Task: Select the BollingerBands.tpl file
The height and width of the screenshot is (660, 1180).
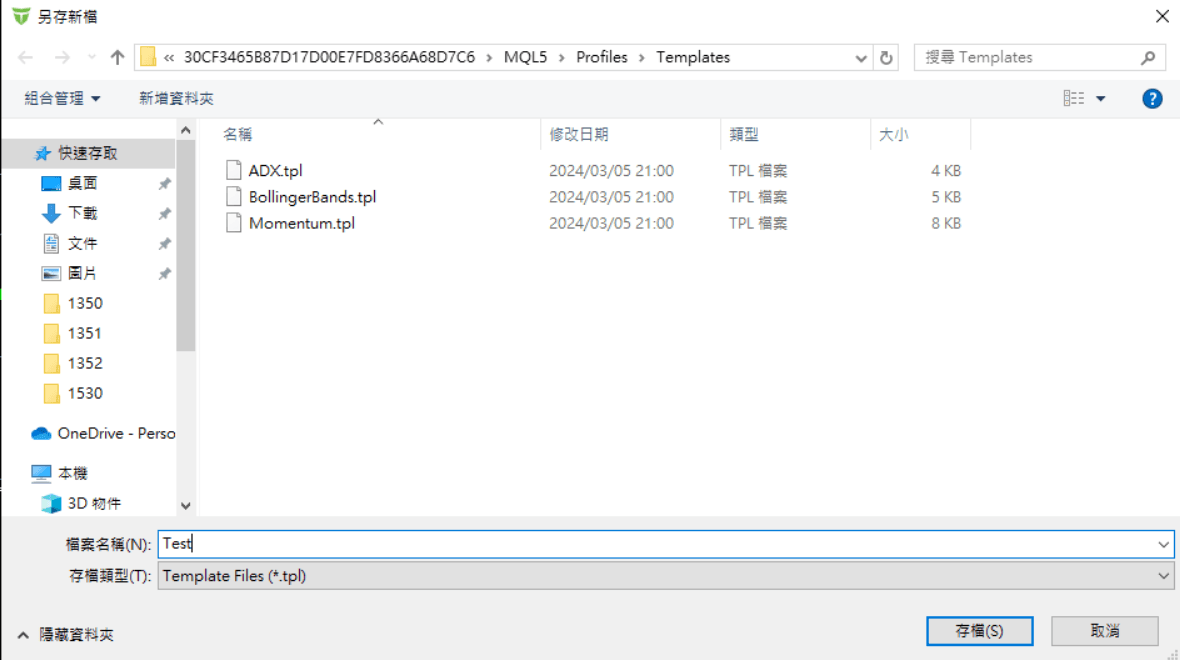Action: click(x=312, y=197)
